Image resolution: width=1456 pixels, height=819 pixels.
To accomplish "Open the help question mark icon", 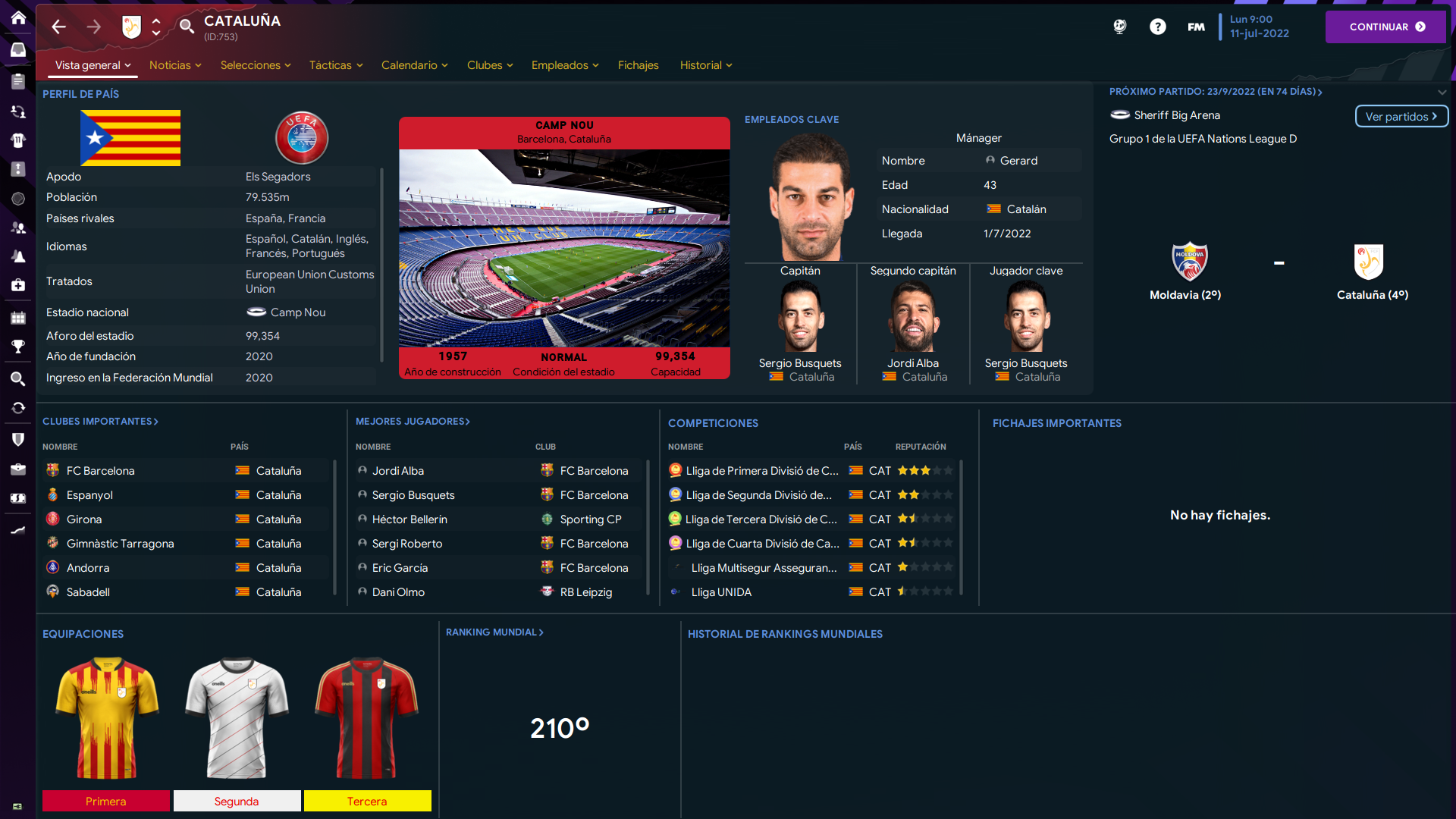I will click(1157, 27).
